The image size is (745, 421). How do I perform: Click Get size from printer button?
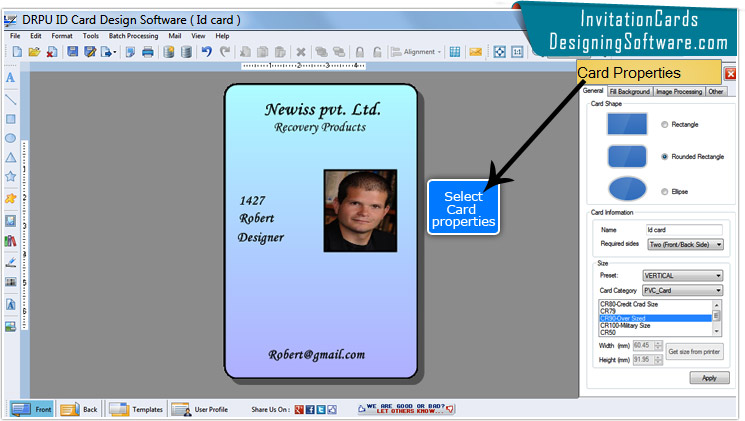coord(694,352)
